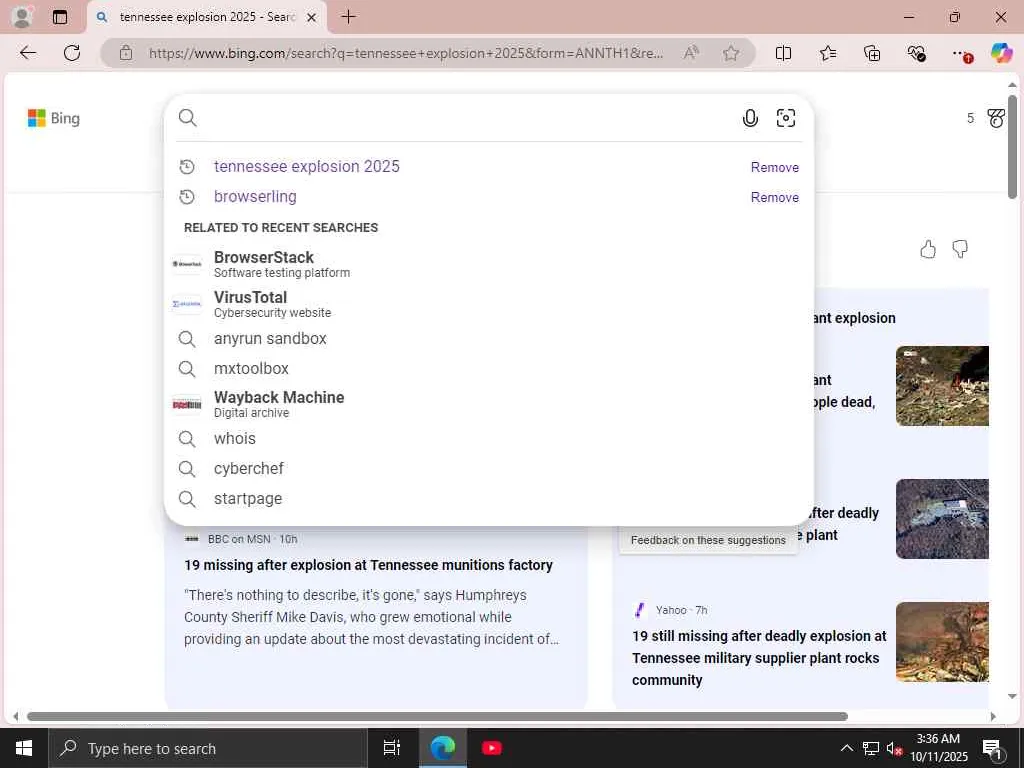Open tab actions menu

[x=60, y=17]
